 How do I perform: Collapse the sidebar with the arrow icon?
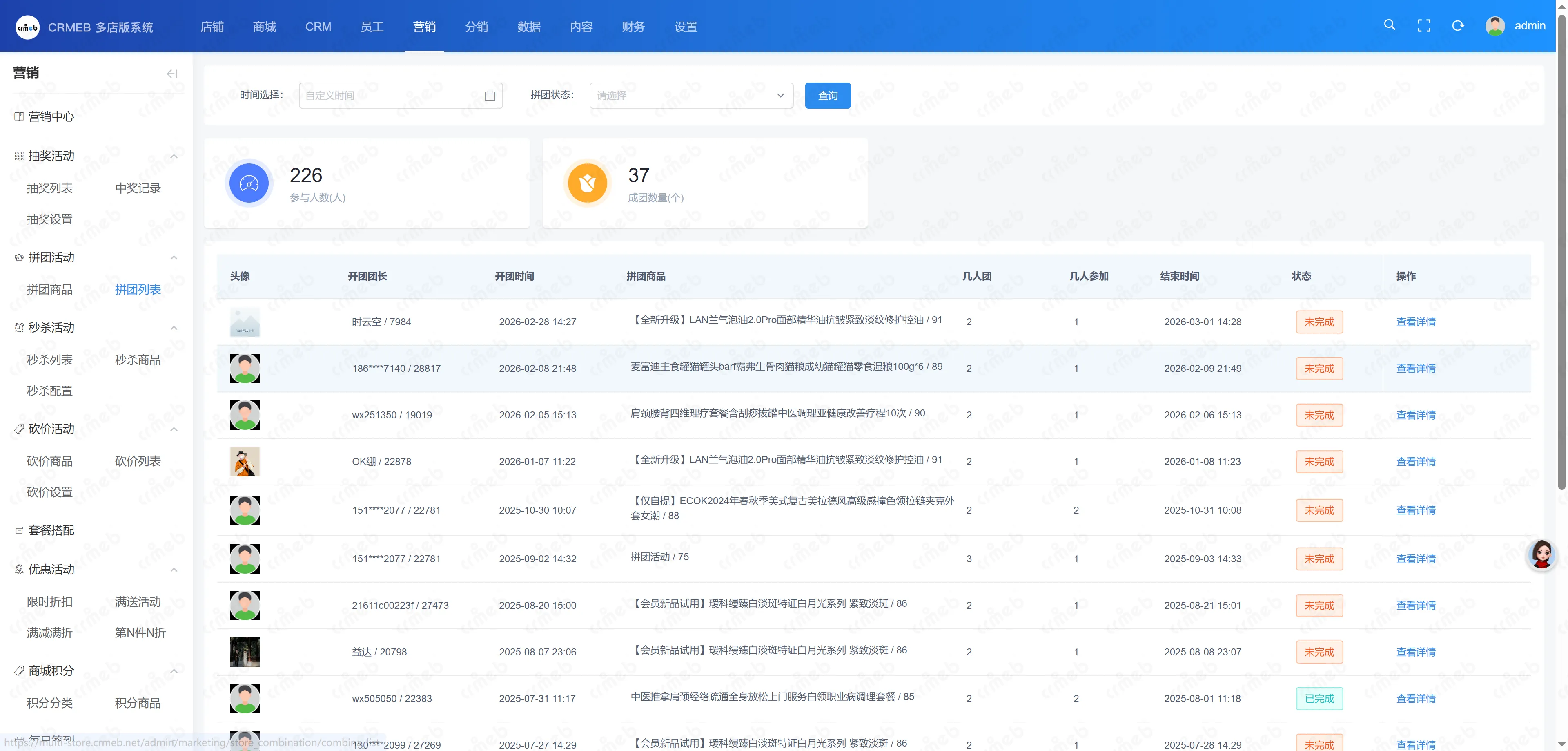[172, 74]
